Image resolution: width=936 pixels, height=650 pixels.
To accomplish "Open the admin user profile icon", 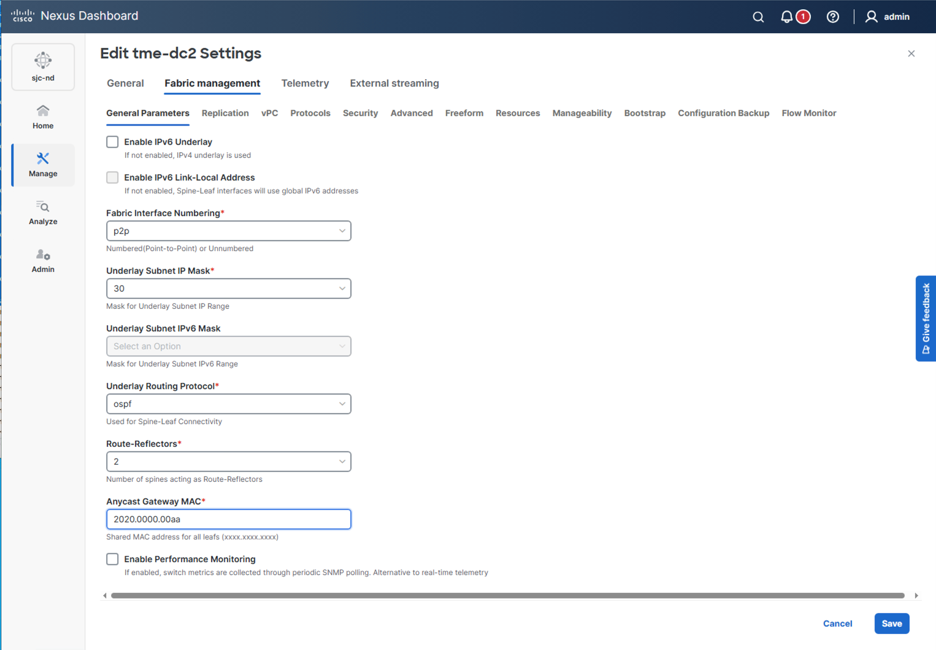I will pyautogui.click(x=872, y=17).
